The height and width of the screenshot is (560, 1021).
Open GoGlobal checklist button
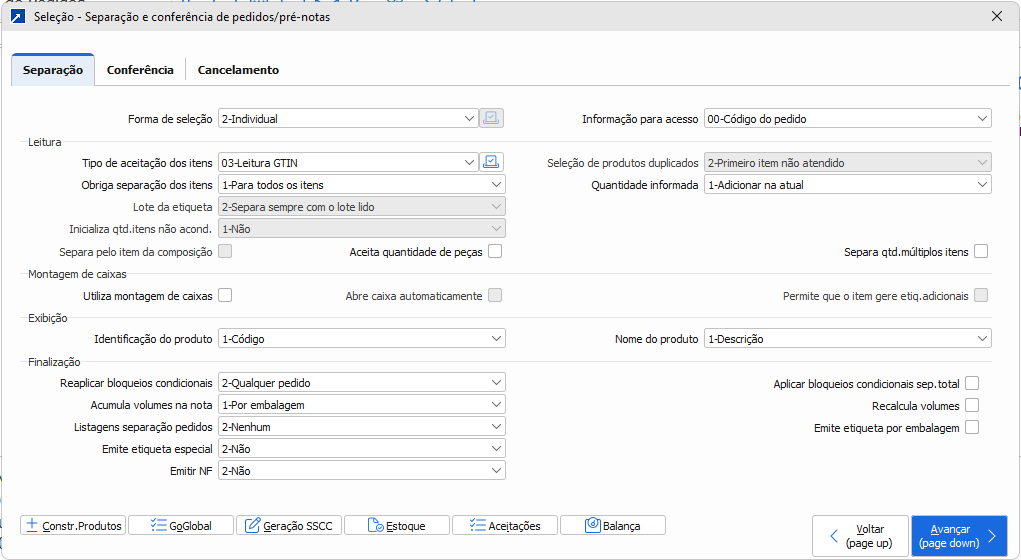point(181,525)
